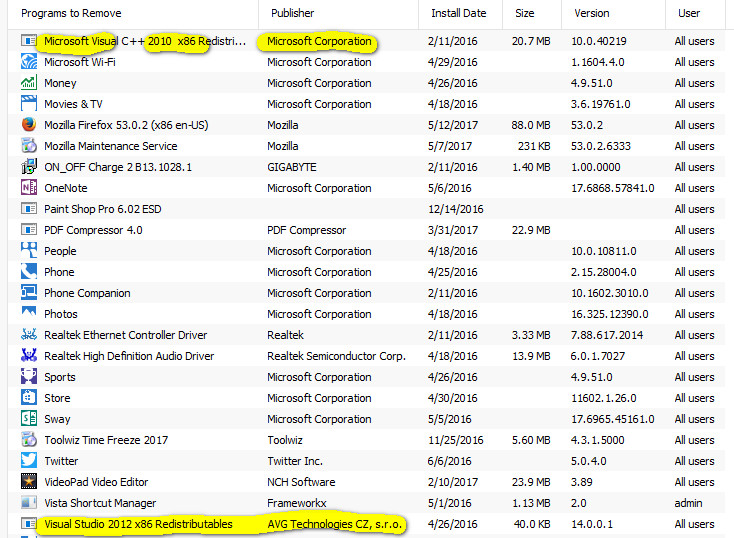The image size is (734, 538).
Task: Click the Photos app icon
Action: (x=29, y=313)
